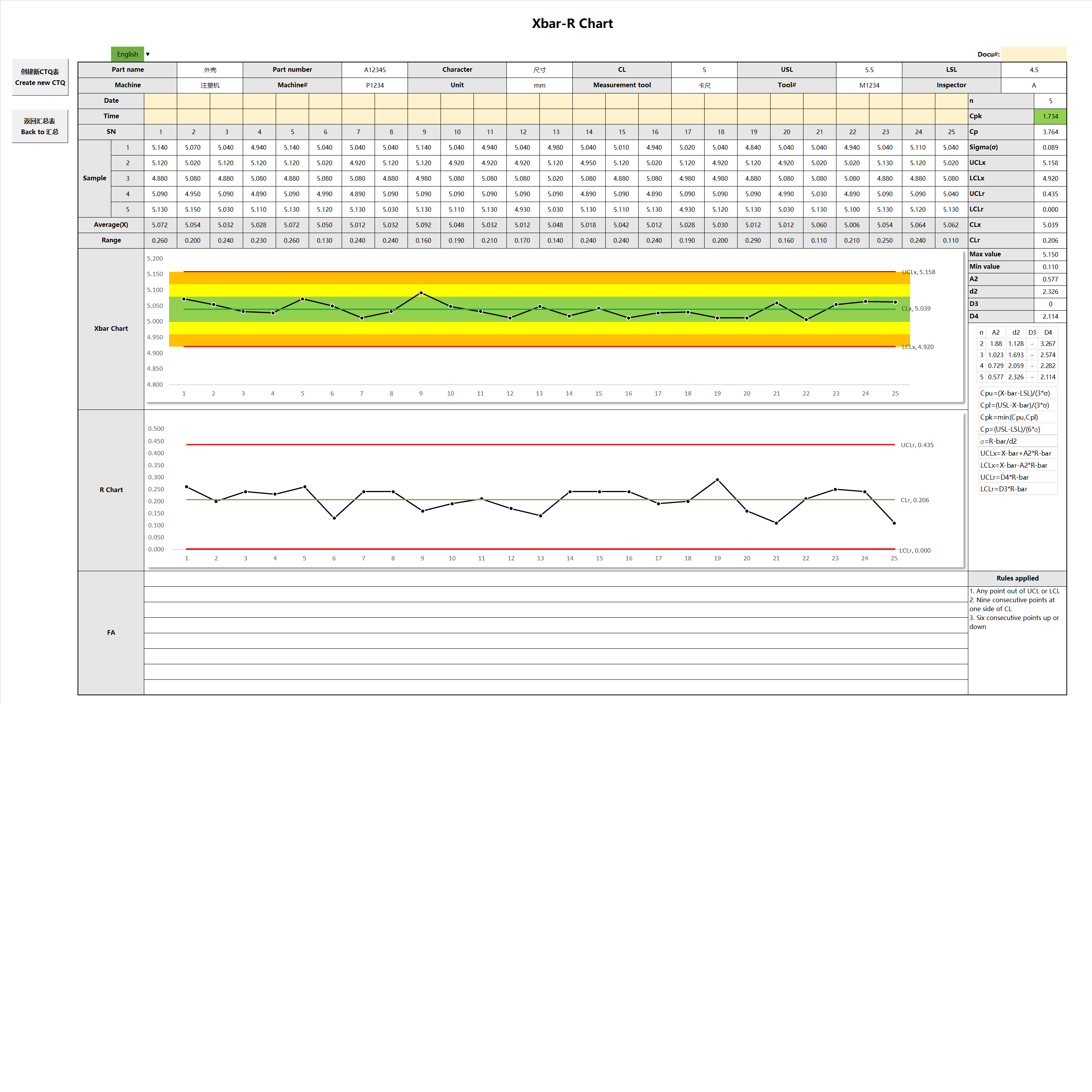The height and width of the screenshot is (1092, 1092).
Task: Click the Part number value A12345
Action: tap(375, 69)
